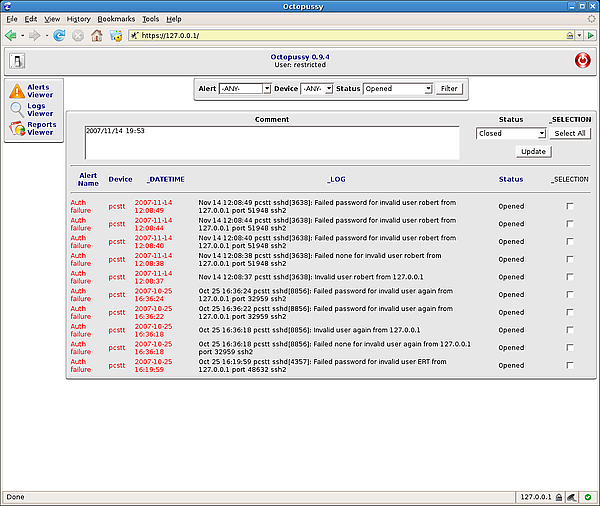Viewport: 600px width, 506px height.
Task: Click into the Comment text area
Action: 272,142
